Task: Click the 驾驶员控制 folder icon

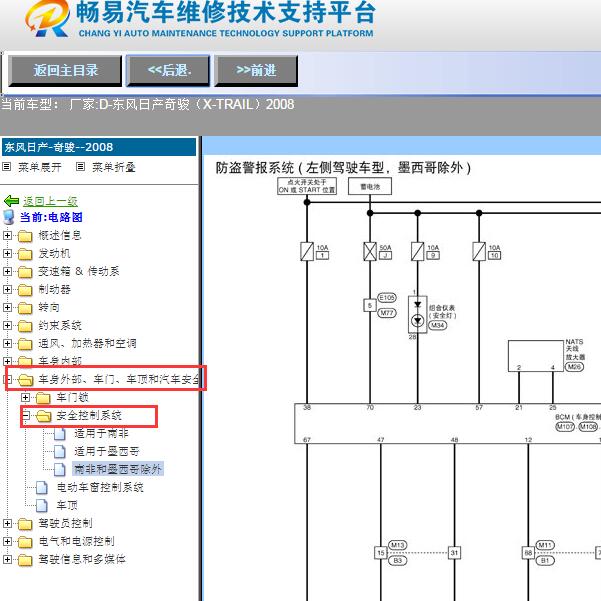Action: [25, 524]
